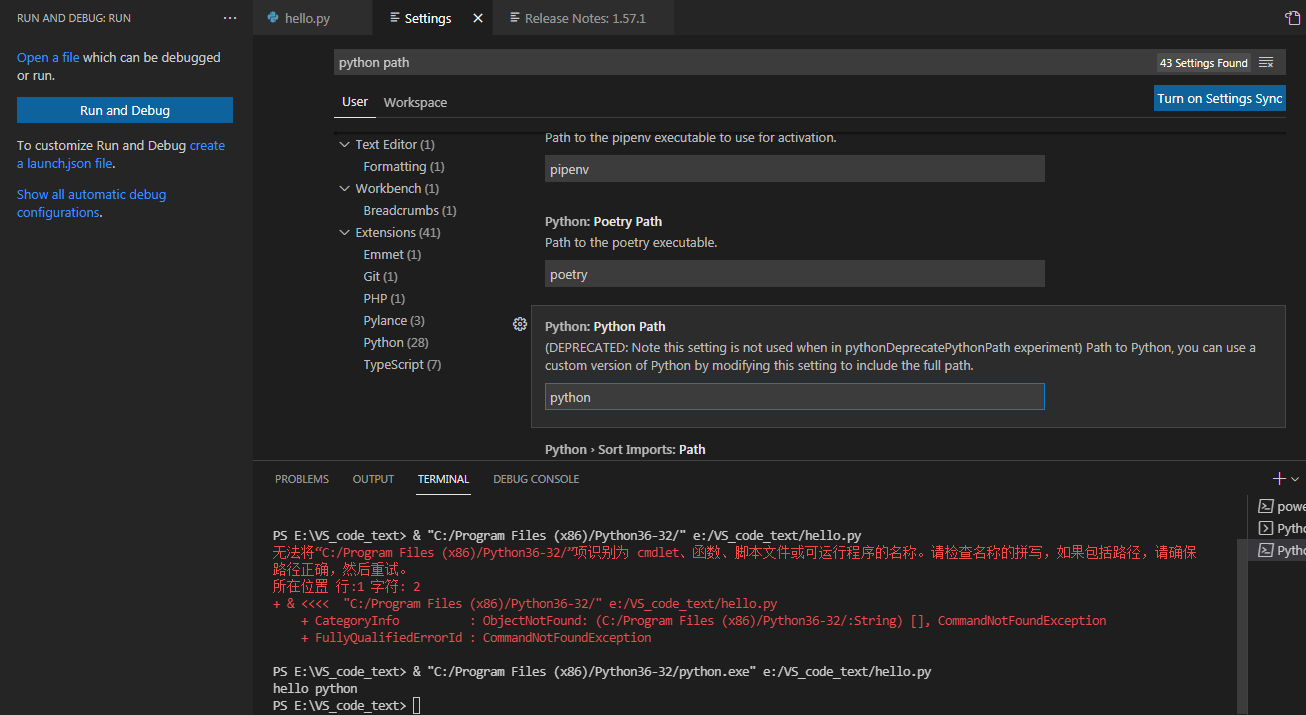Click Turn on Settings Sync button
The image size is (1306, 715).
[x=1219, y=98]
